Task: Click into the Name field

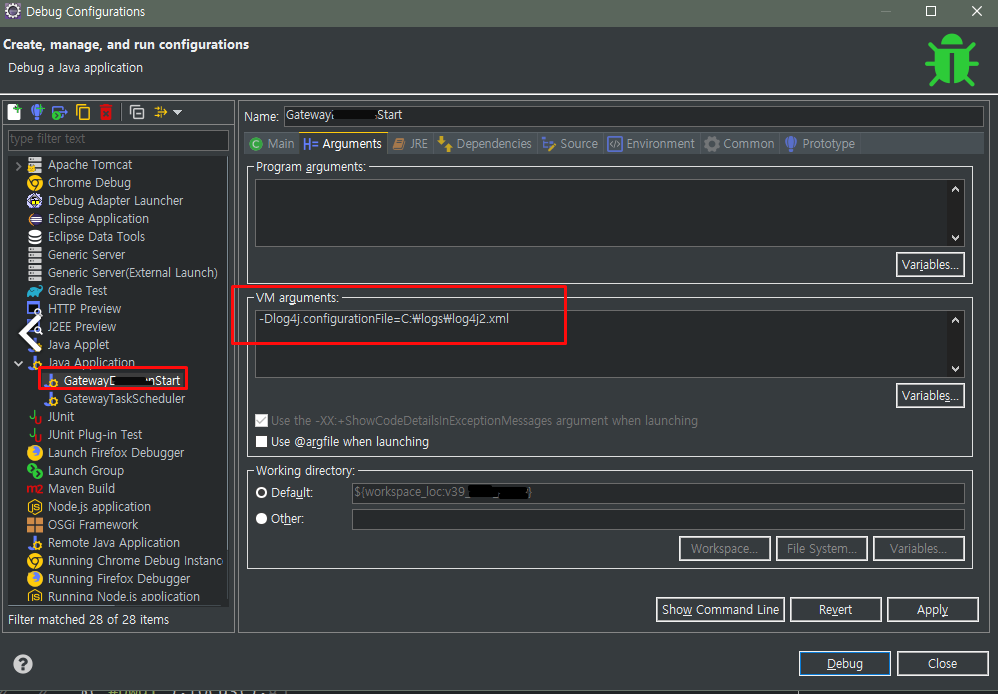Action: pyautogui.click(x=633, y=116)
